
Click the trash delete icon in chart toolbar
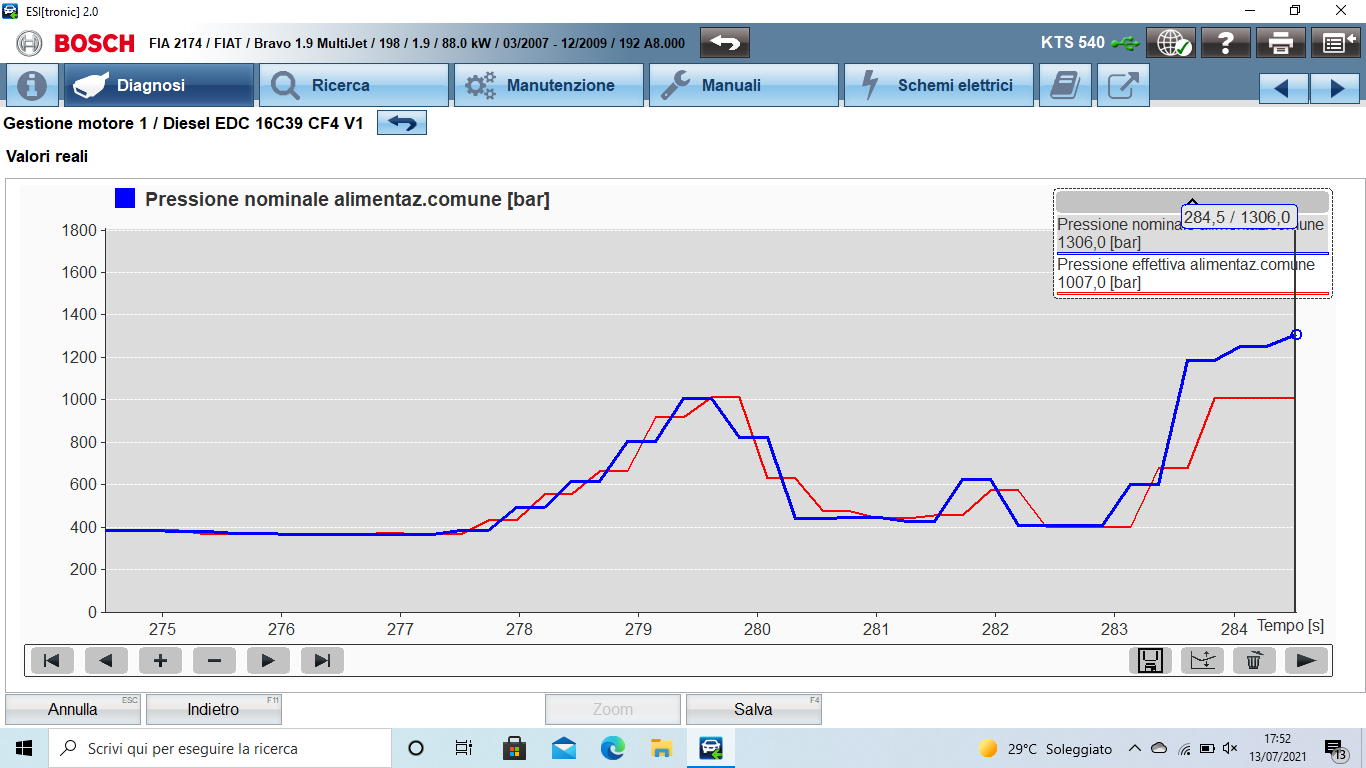pos(1254,660)
